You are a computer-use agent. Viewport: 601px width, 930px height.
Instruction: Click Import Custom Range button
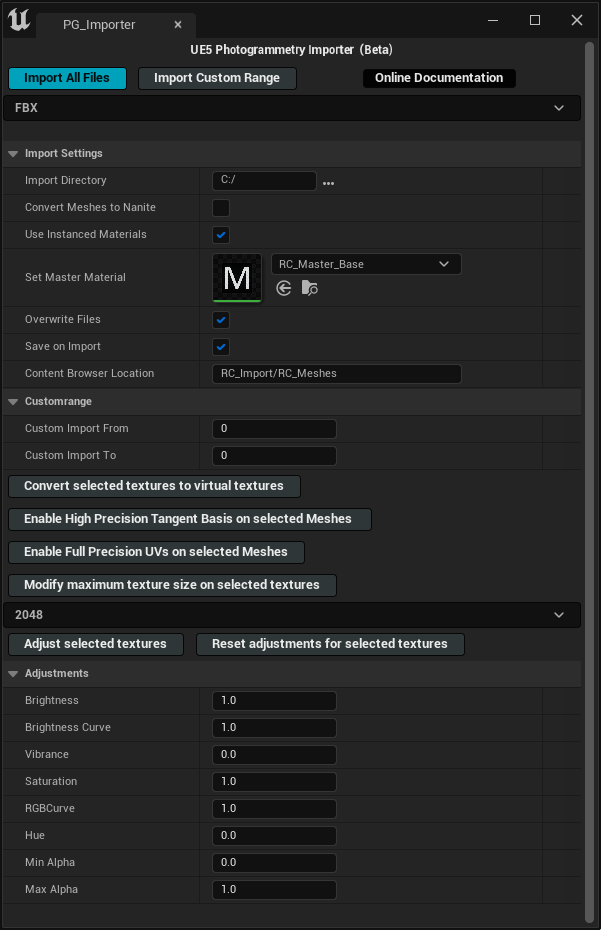217,78
